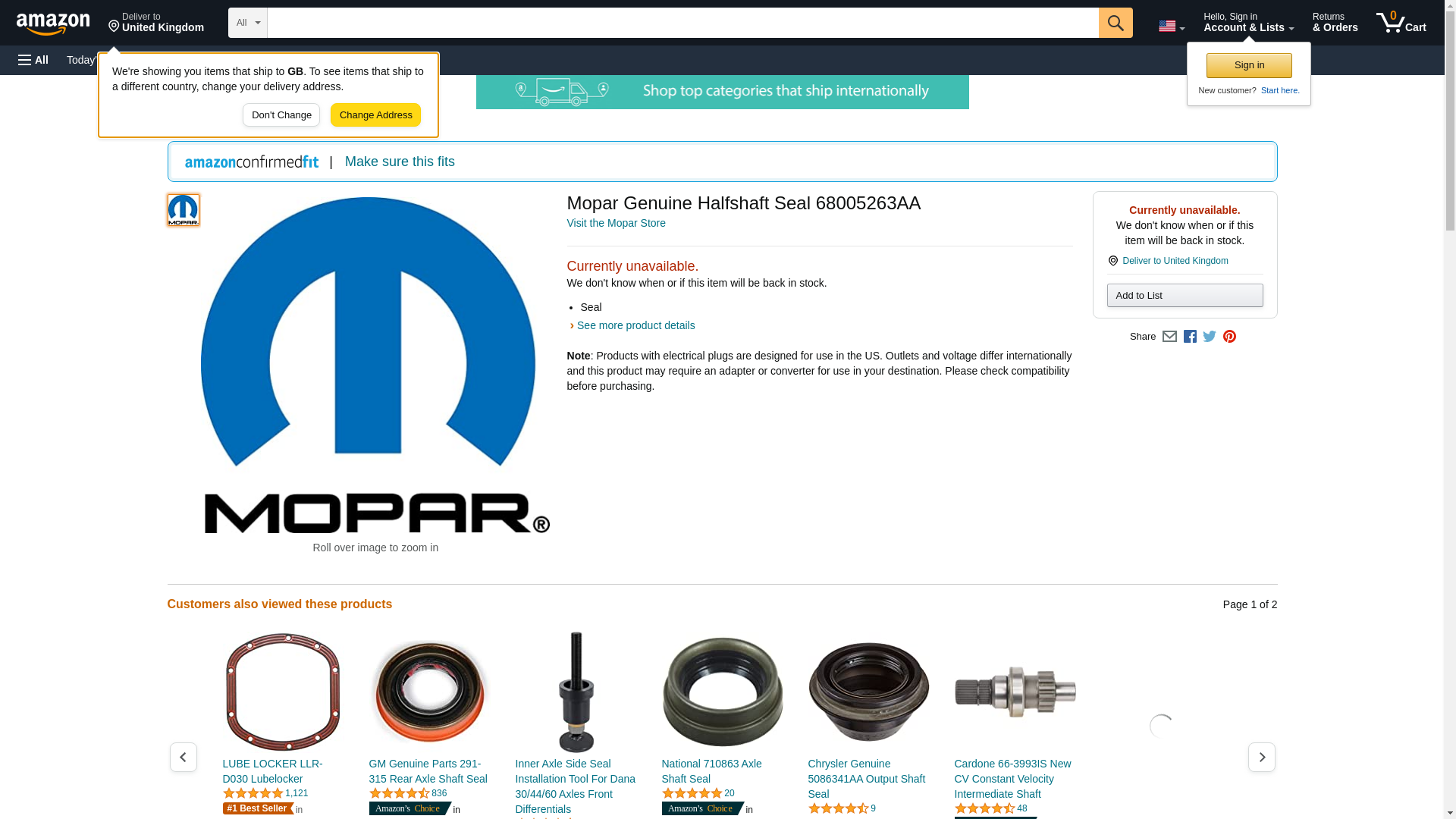Share via email envelope icon
1456x819 pixels.
click(x=1169, y=337)
